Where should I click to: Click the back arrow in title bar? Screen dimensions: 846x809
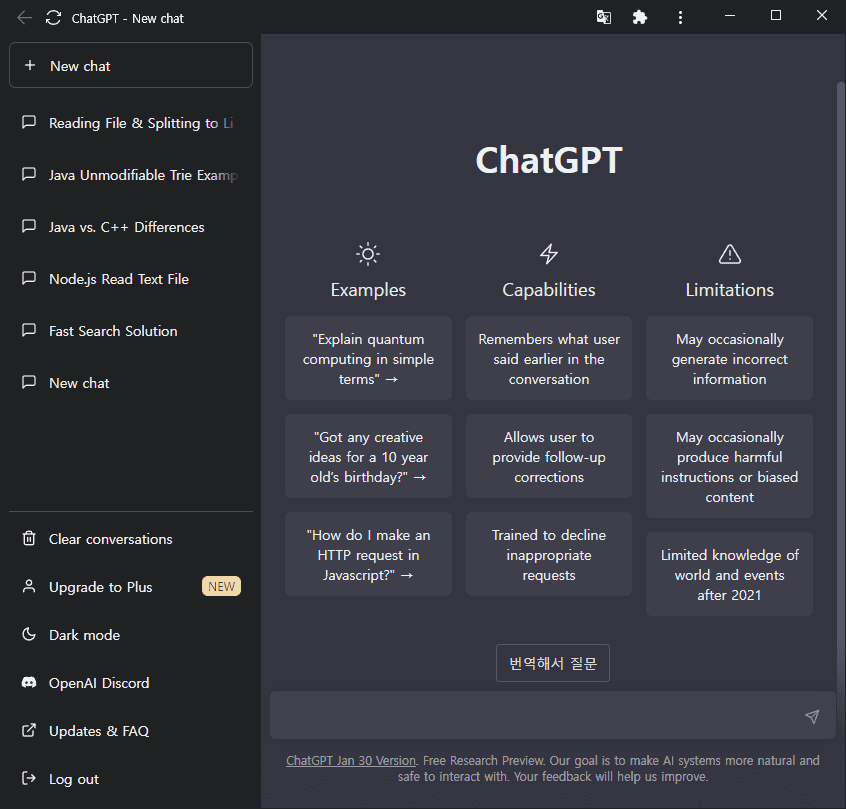(24, 18)
